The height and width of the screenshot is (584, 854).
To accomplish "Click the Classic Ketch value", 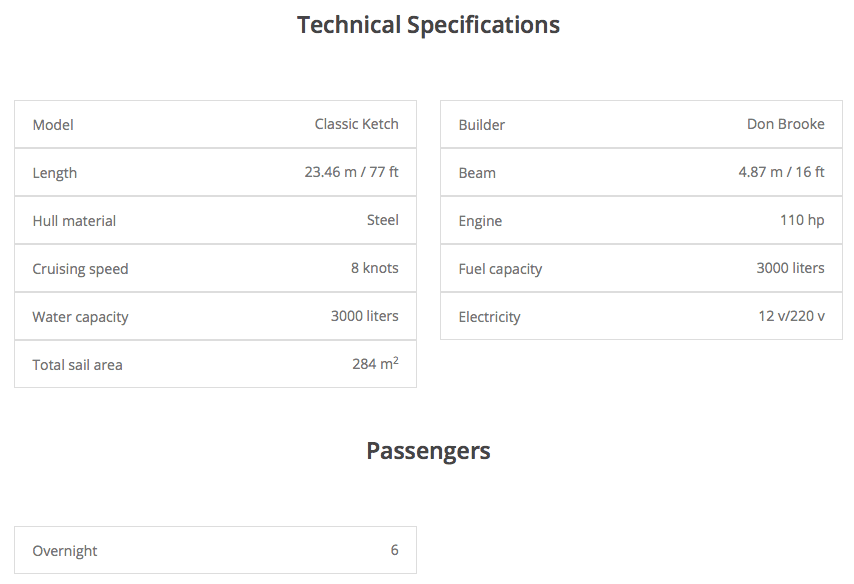I will click(x=356, y=124).
